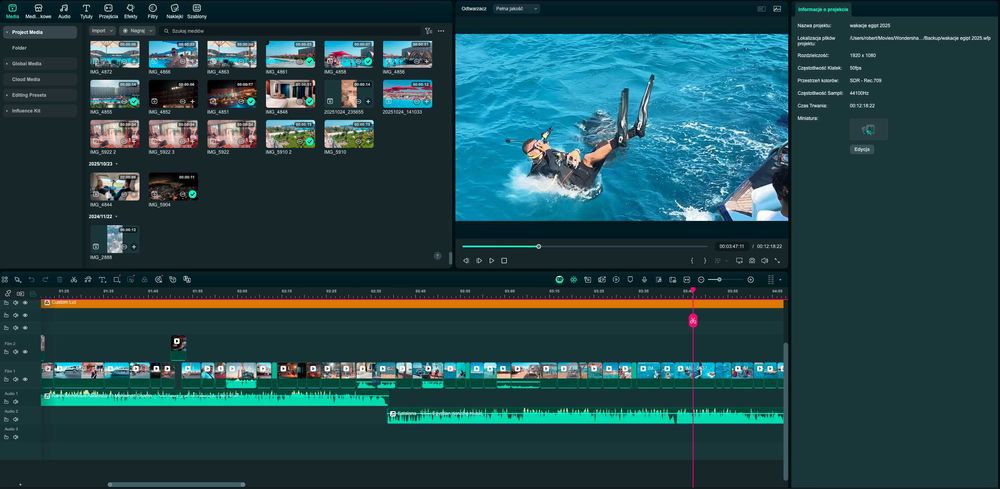Image resolution: width=1000 pixels, height=489 pixels.
Task: Click the Mark Out brace icon
Action: click(x=705, y=260)
